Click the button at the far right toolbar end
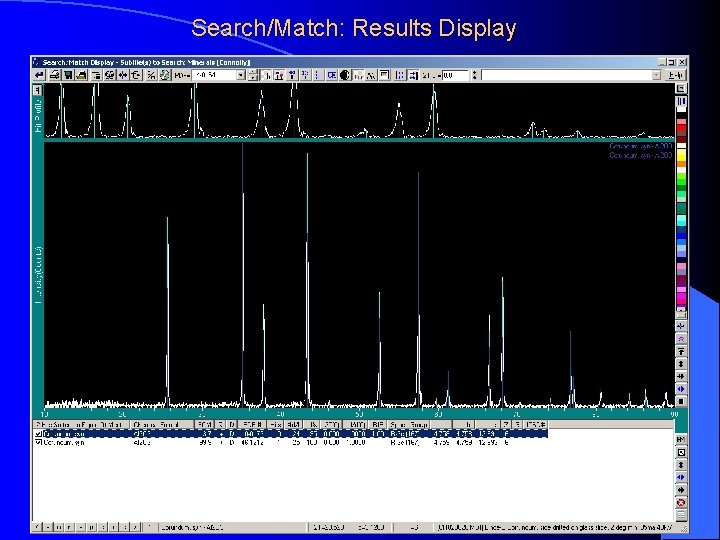 coord(675,75)
